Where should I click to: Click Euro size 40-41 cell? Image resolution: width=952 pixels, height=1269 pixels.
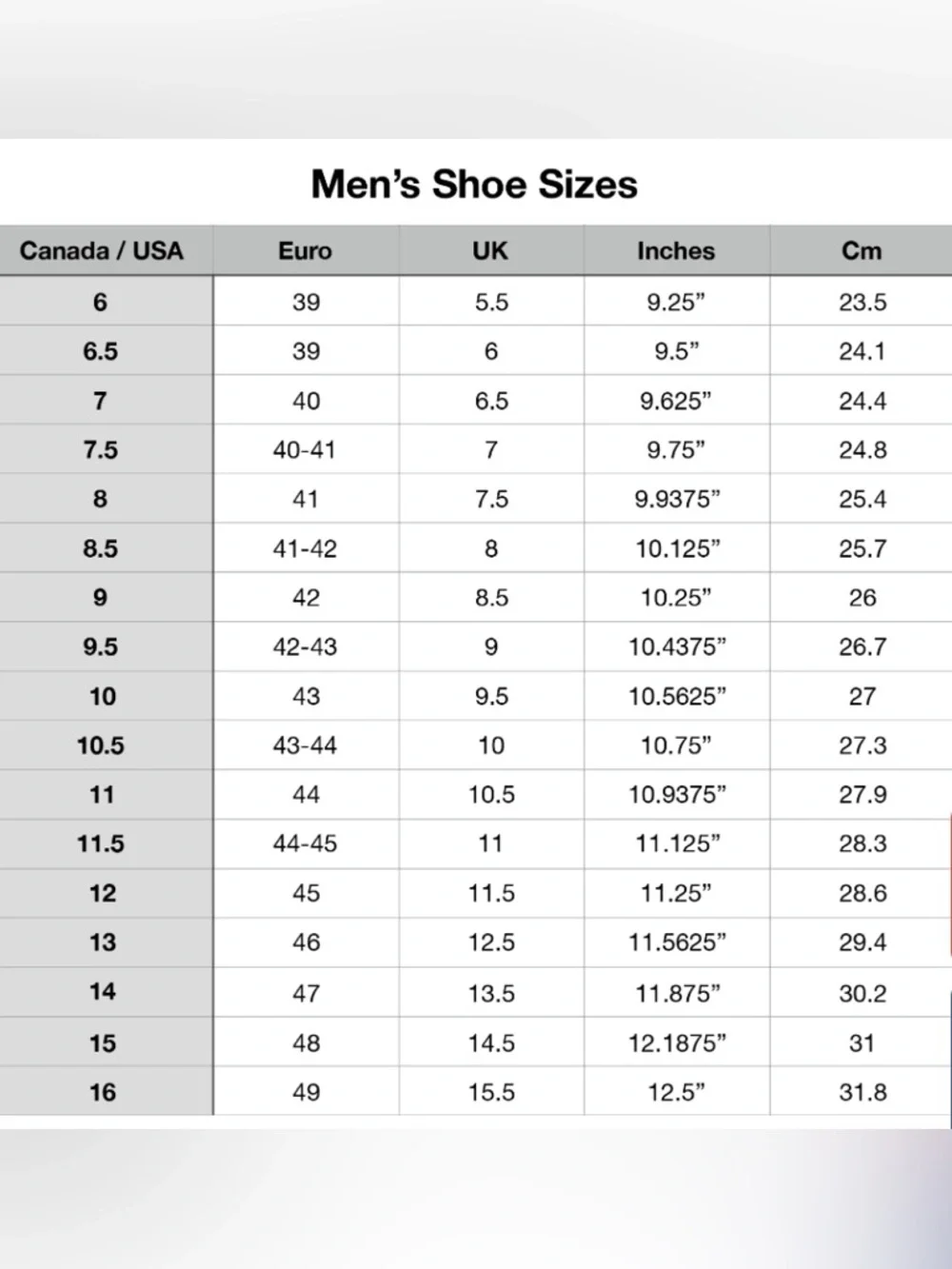point(305,449)
